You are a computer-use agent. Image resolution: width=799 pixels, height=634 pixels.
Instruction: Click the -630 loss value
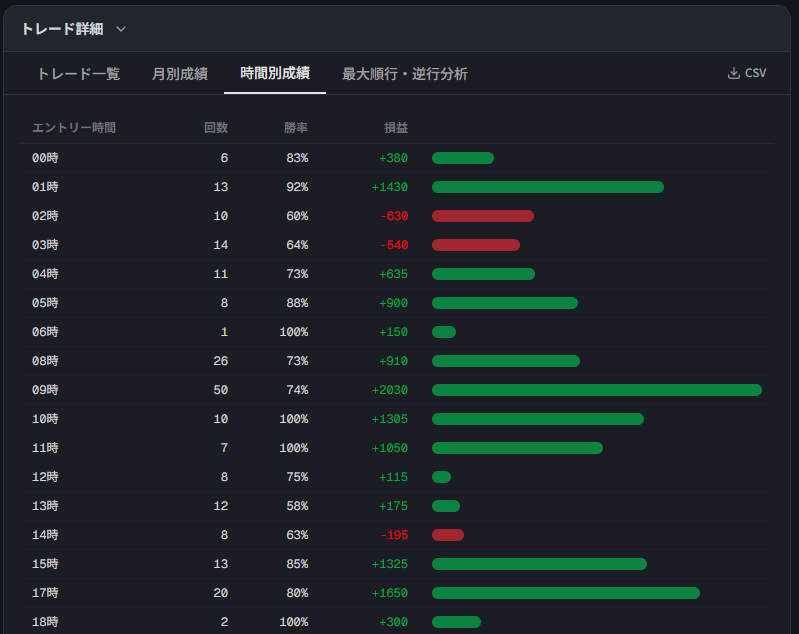point(394,216)
